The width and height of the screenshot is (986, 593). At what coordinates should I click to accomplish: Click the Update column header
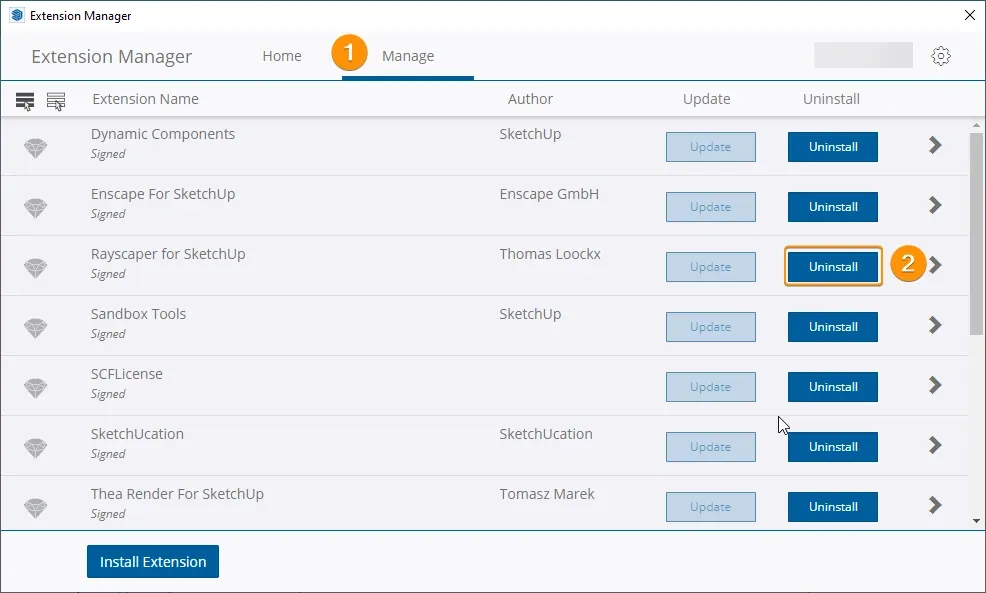(706, 99)
